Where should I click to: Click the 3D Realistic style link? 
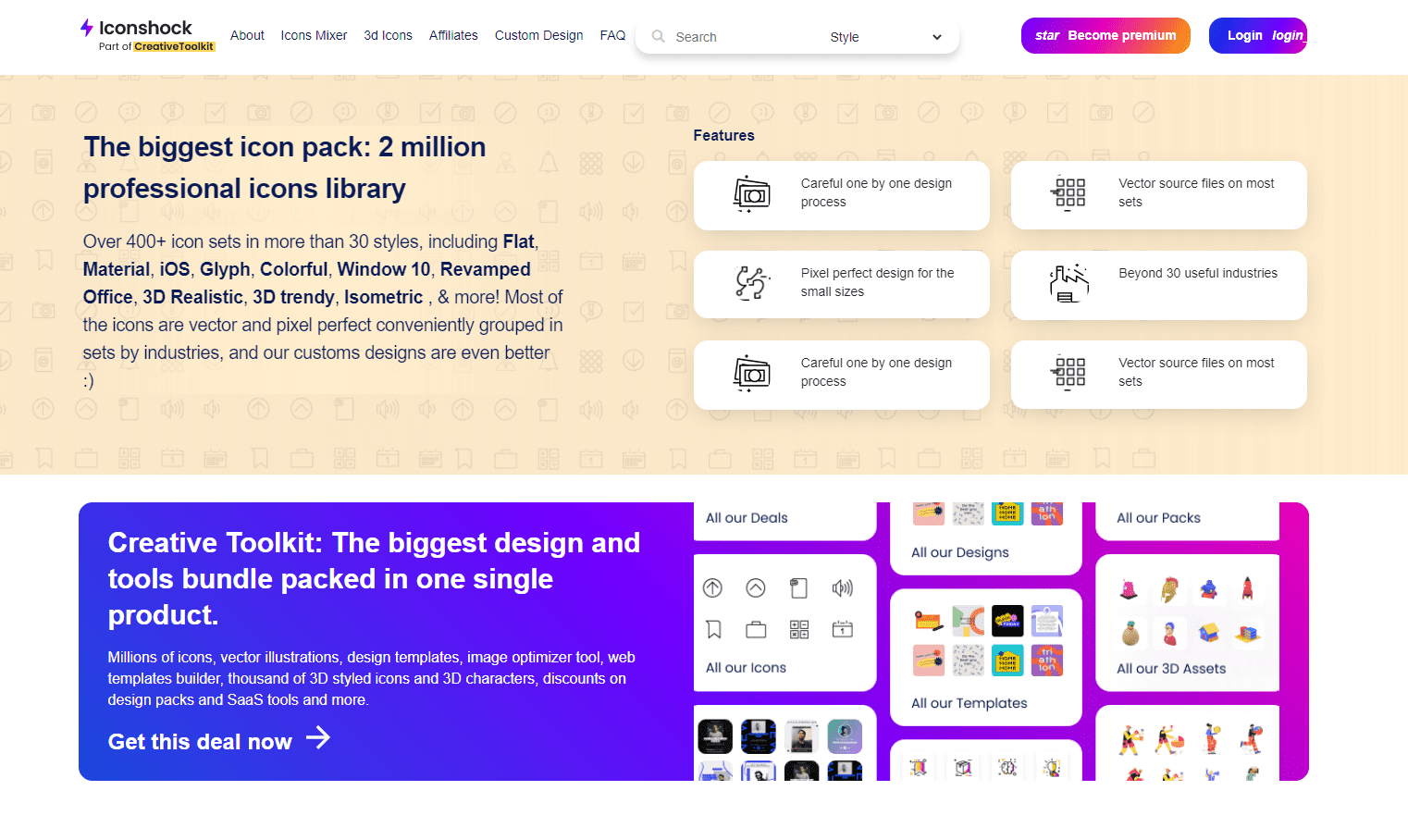coord(192,297)
